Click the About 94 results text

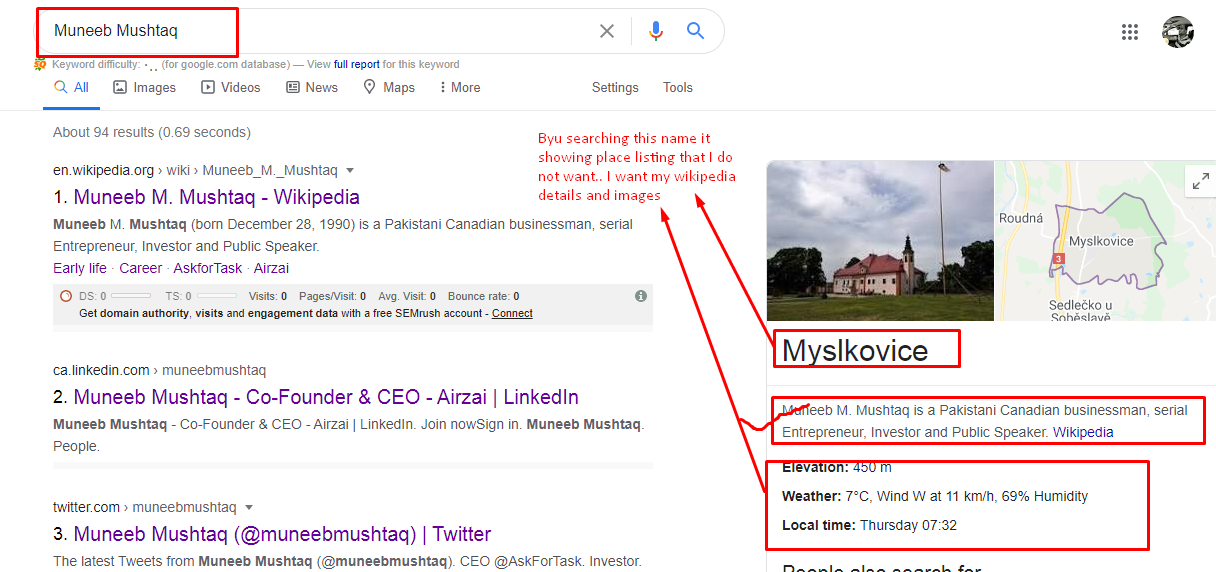[x=152, y=132]
